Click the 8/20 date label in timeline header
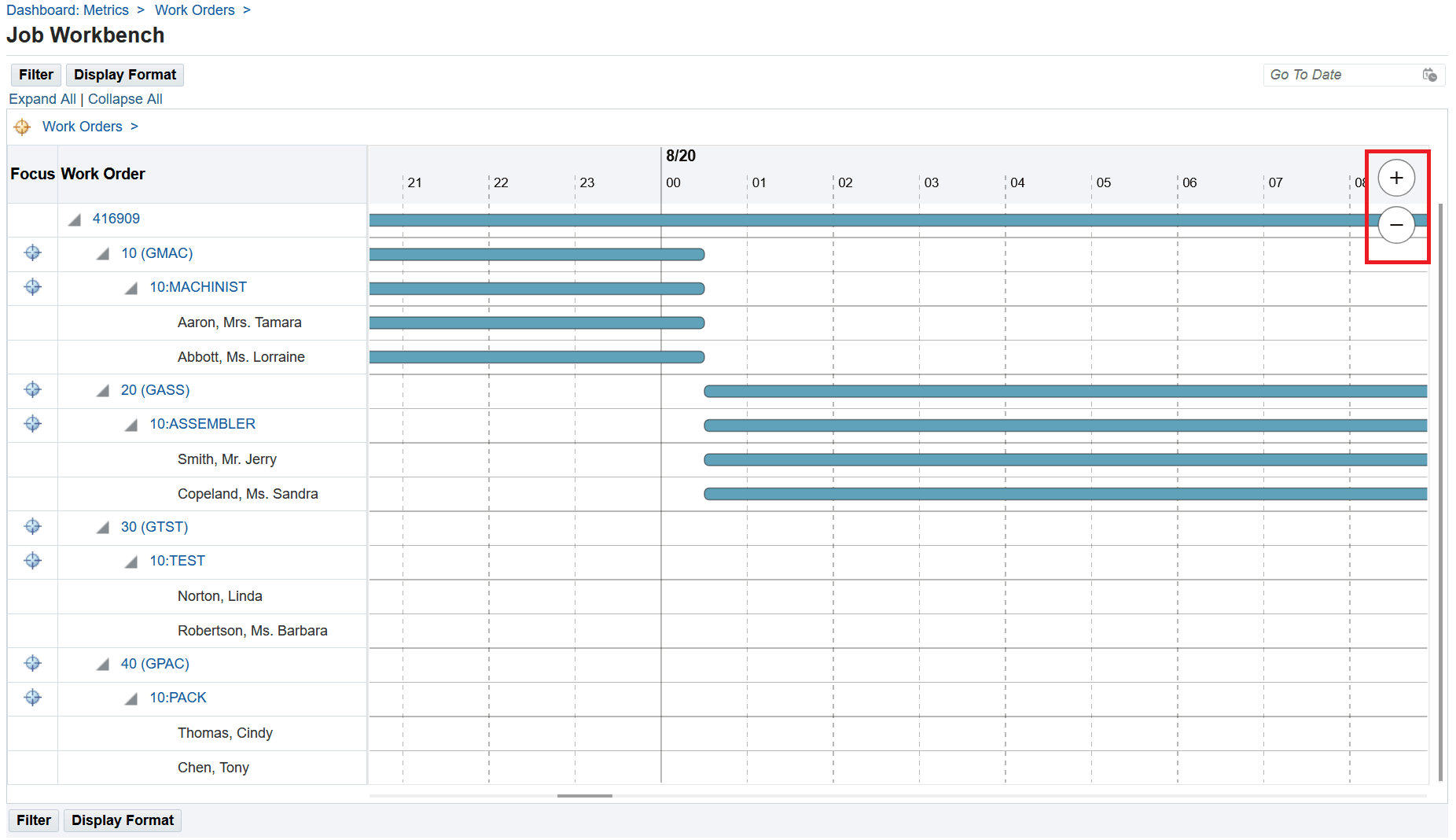Viewport: 1456px width, 840px height. coord(681,156)
